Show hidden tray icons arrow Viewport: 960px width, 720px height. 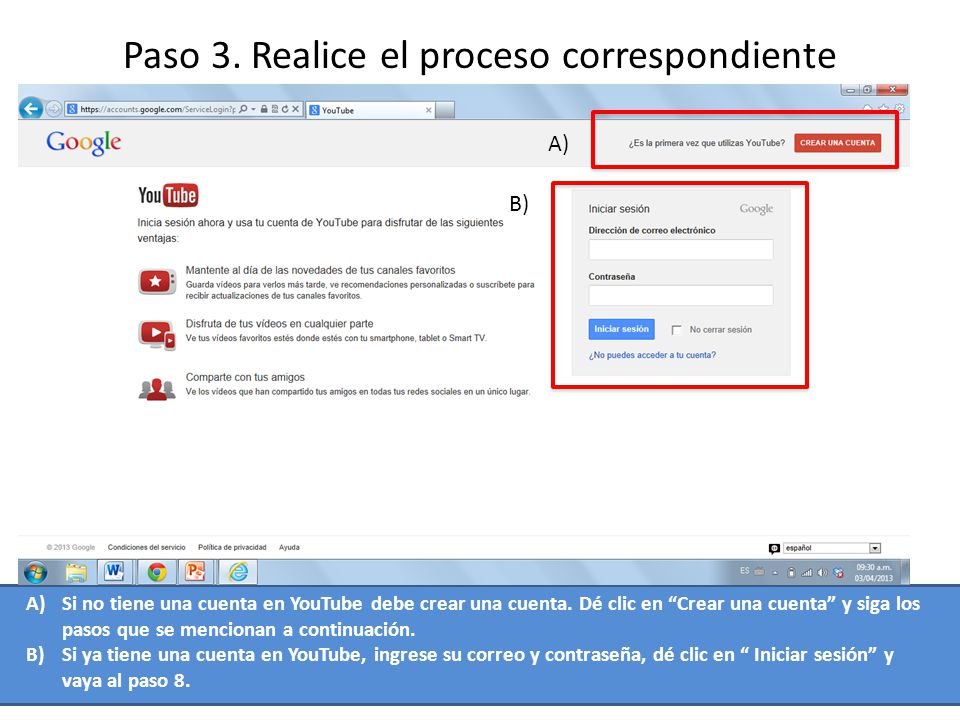point(775,572)
